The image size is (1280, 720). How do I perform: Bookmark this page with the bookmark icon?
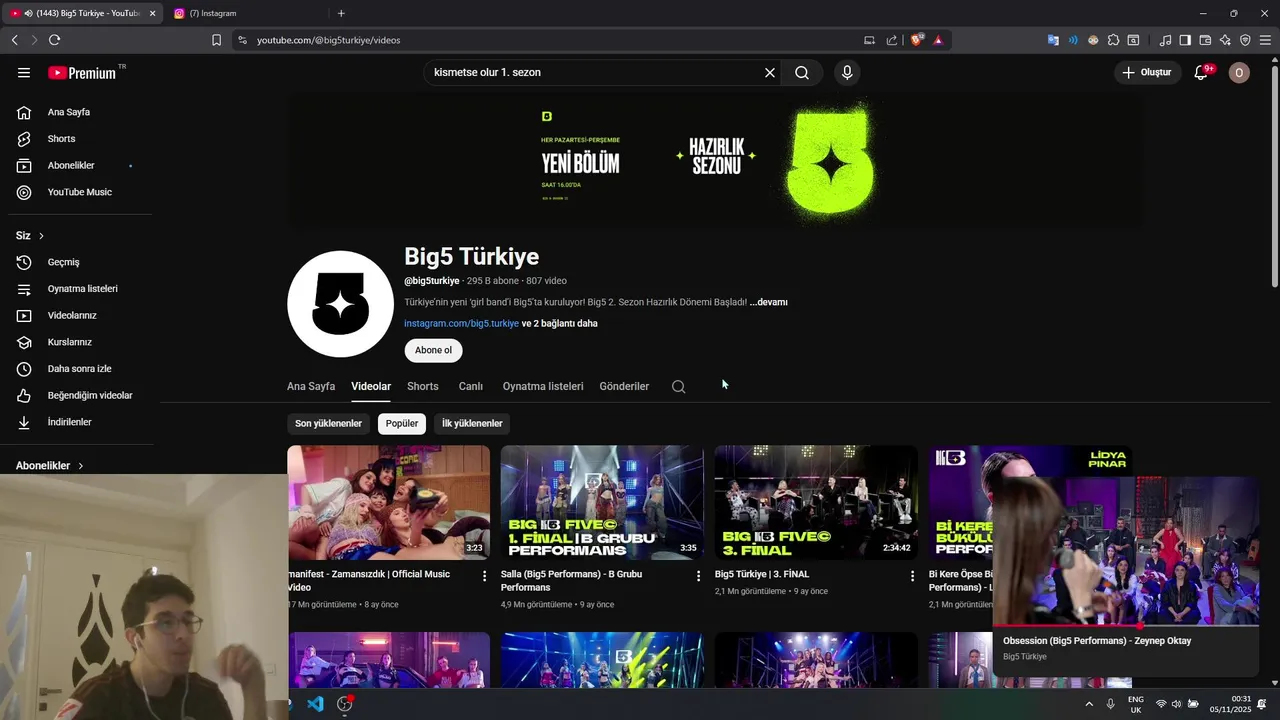pos(216,40)
